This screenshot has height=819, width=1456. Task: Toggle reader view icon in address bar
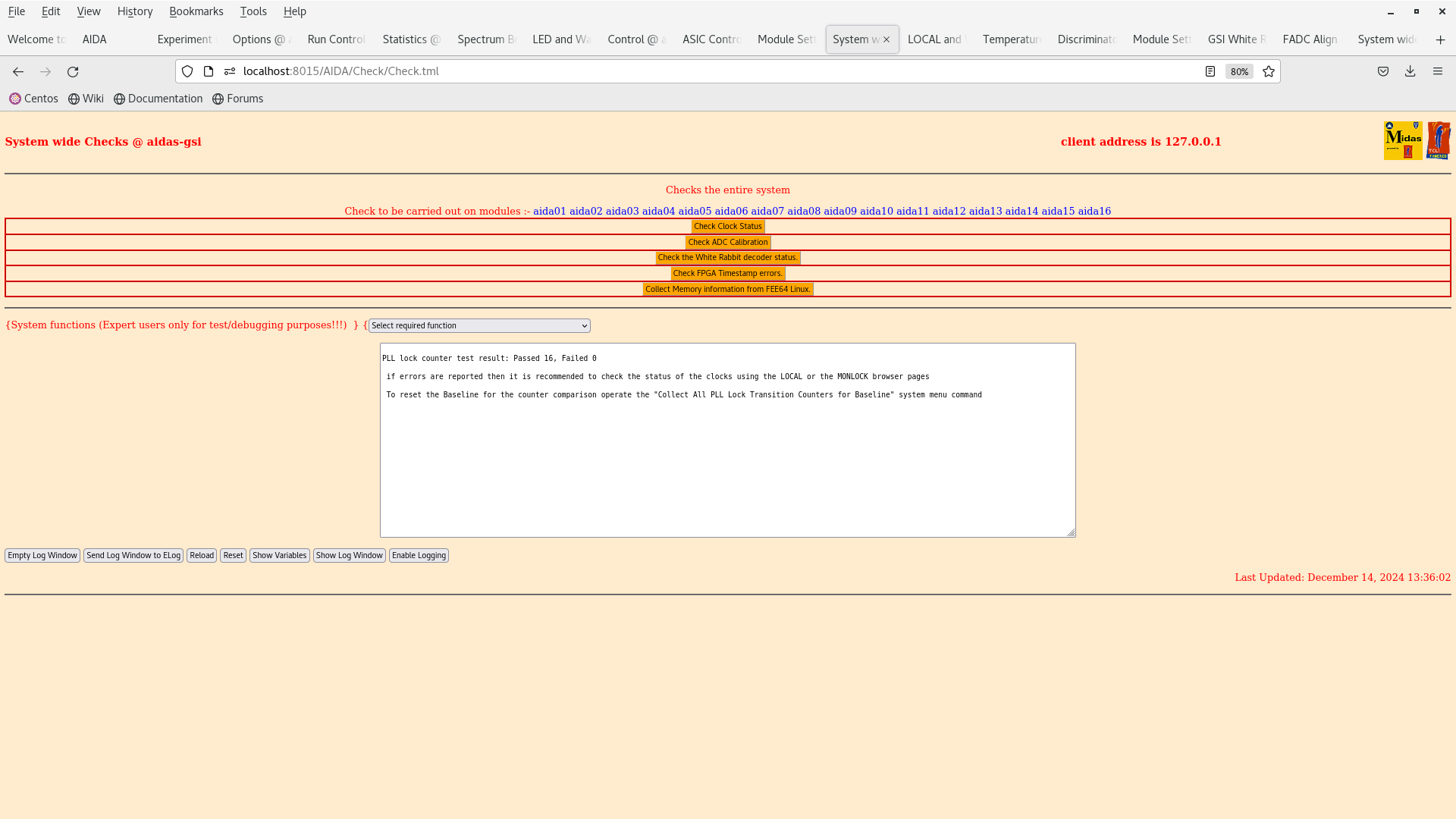1210,71
